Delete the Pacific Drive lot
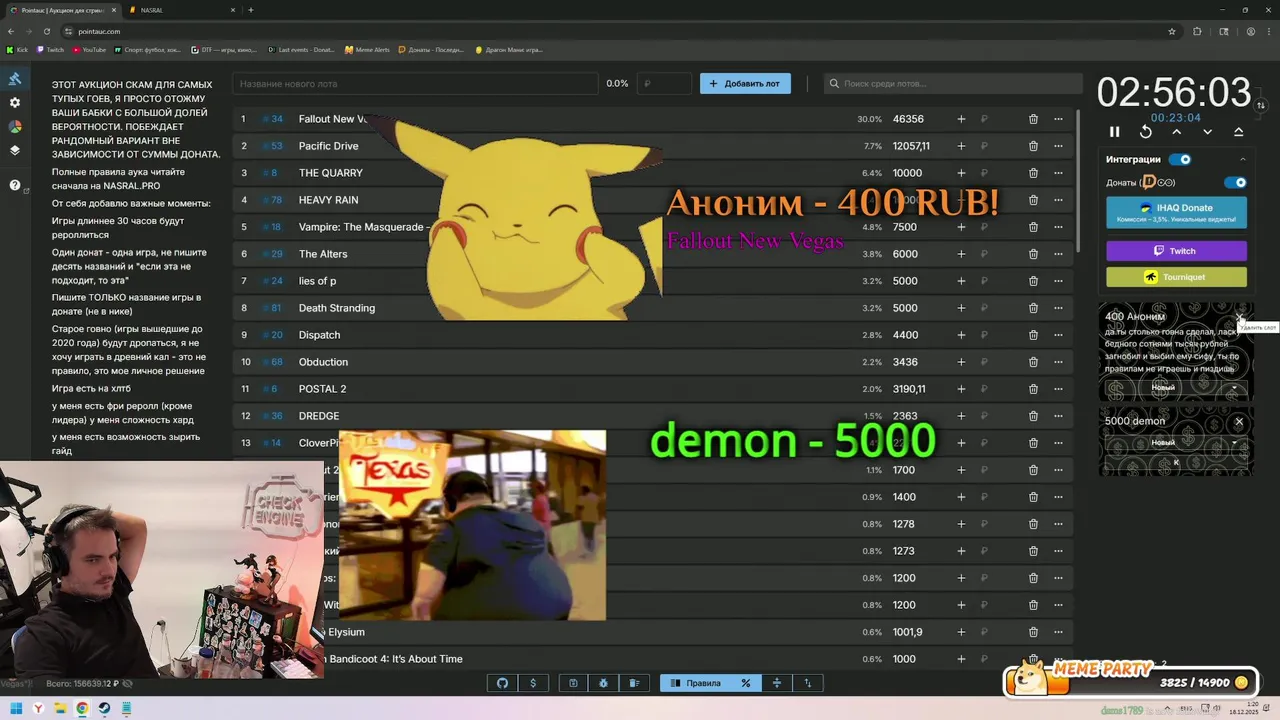1280x720 pixels. pyautogui.click(x=1033, y=146)
